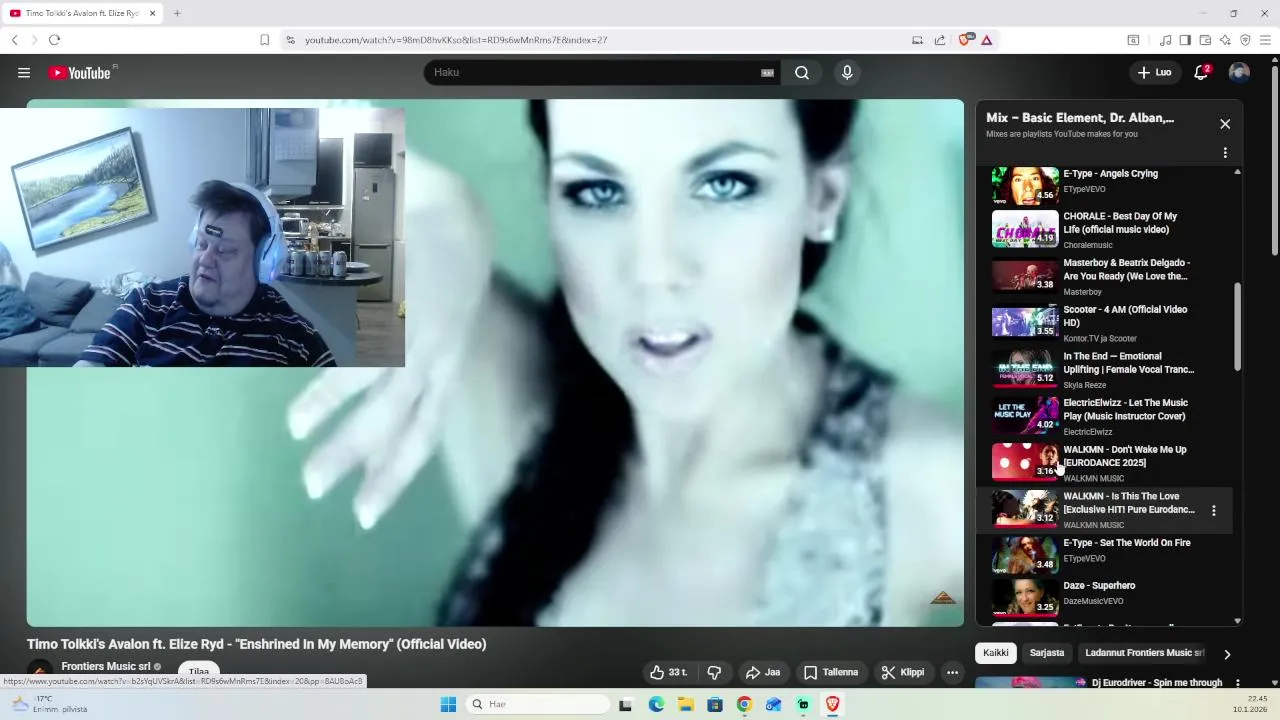This screenshot has width=1280, height=720.
Task: Click the Brave Rewards triangle icon
Action: pos(986,40)
